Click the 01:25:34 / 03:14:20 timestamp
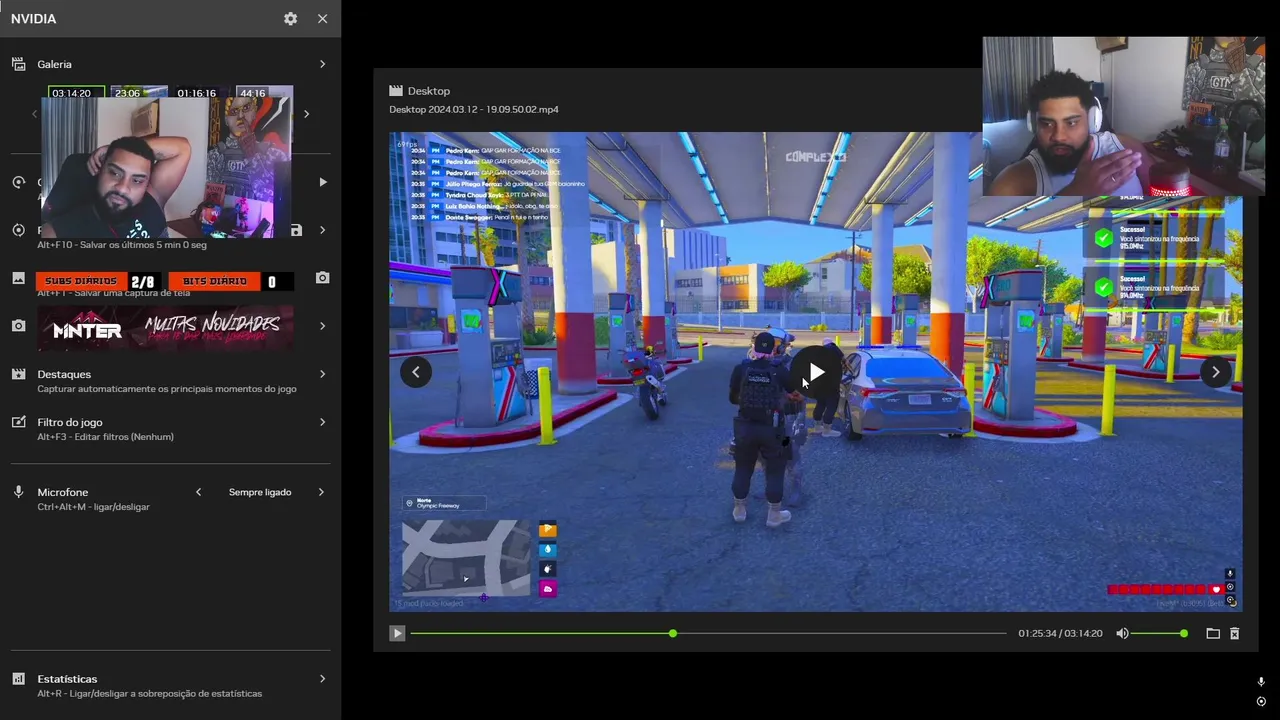Viewport: 1280px width, 720px height. pyautogui.click(x=1060, y=634)
